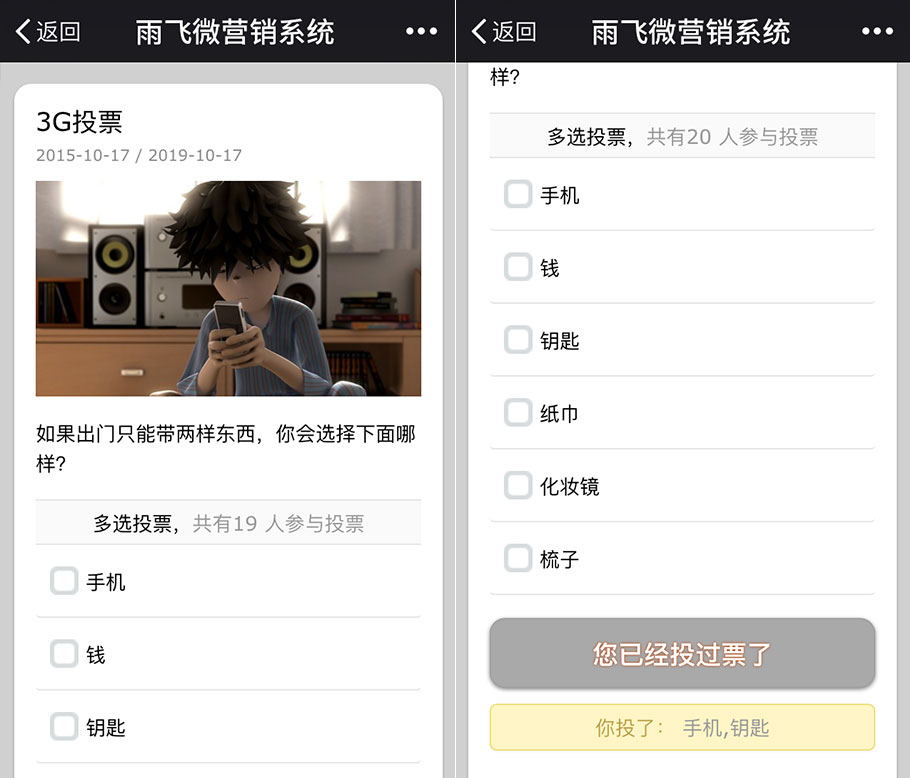Screen dimensions: 910x778
Task: Tap the 多选投票 20人 info bar
Action: [x=682, y=136]
